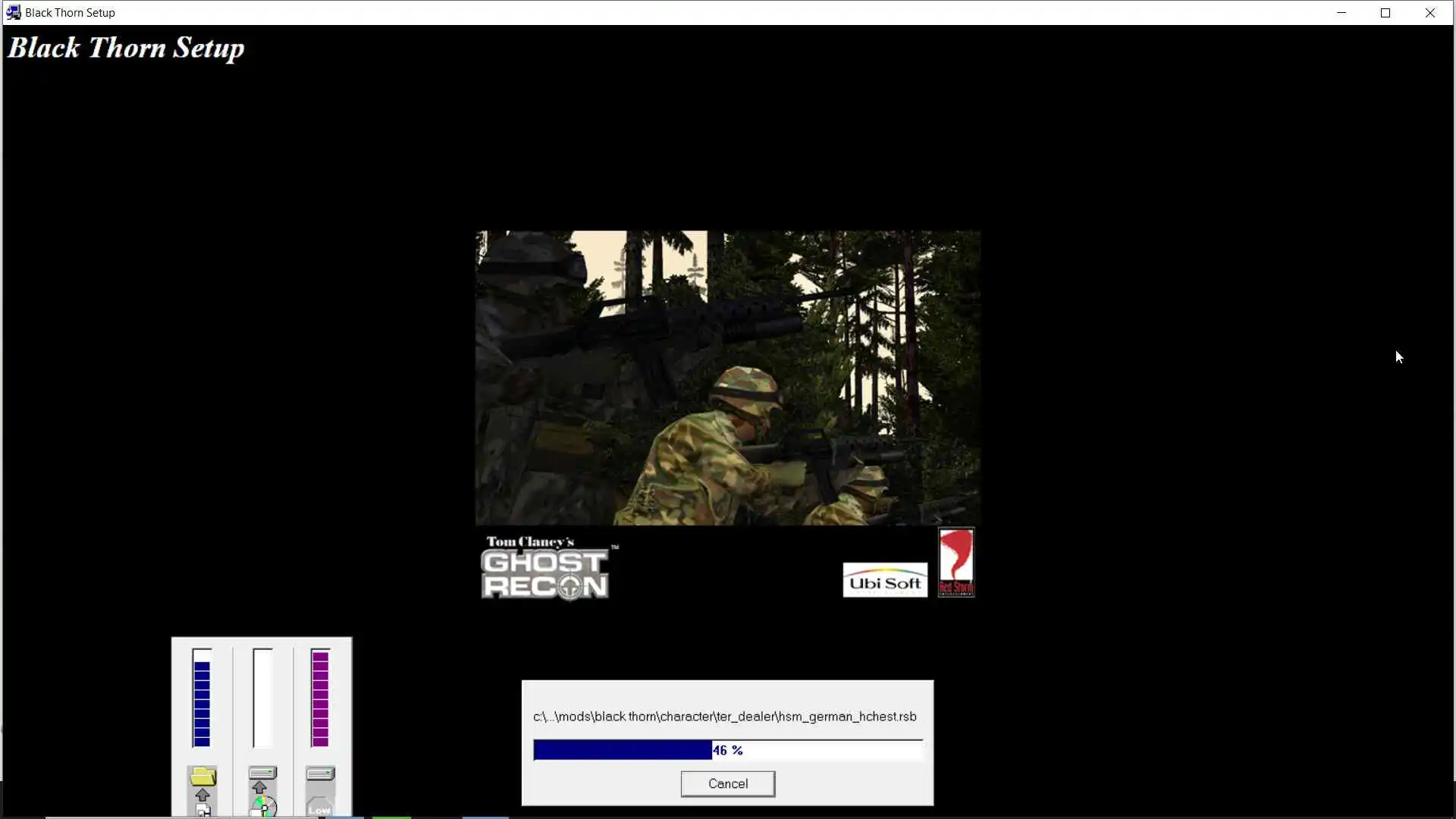
Task: Click the yellow folder icon in the meter panel
Action: click(202, 777)
